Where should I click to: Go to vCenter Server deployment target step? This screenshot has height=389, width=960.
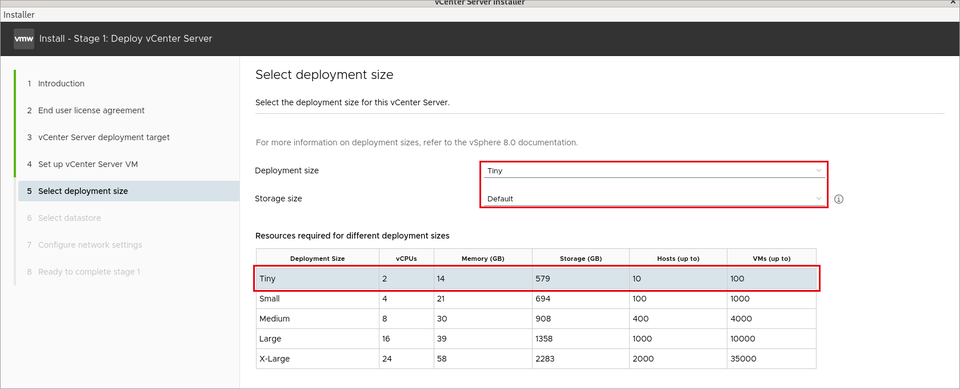(x=99, y=137)
